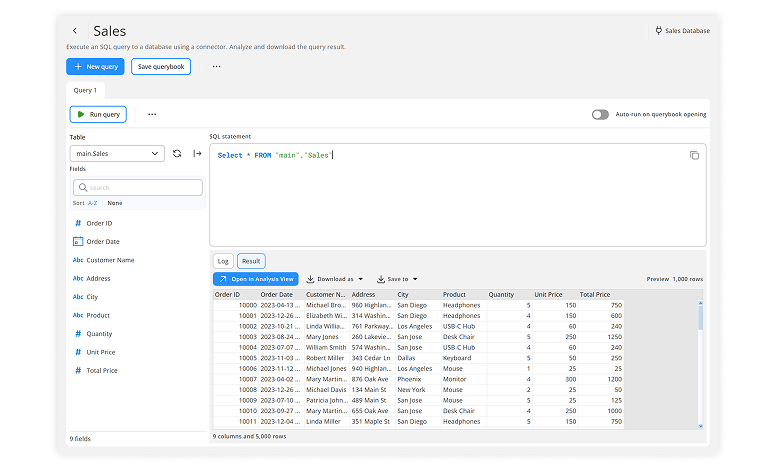Click the search magnifier icon in Fields
The height and width of the screenshot is (470, 776).
(x=83, y=188)
